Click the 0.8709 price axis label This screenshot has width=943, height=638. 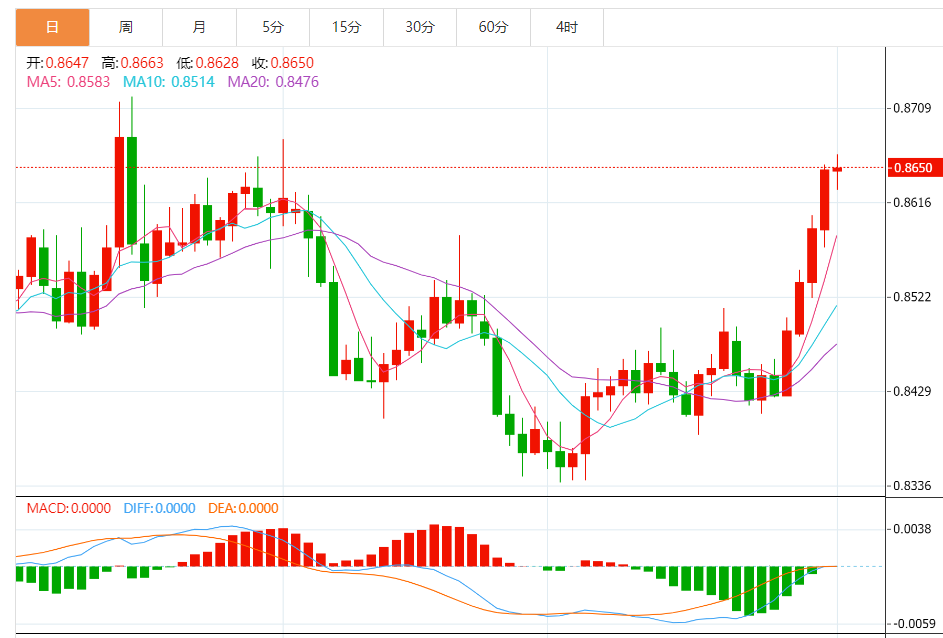coord(912,108)
